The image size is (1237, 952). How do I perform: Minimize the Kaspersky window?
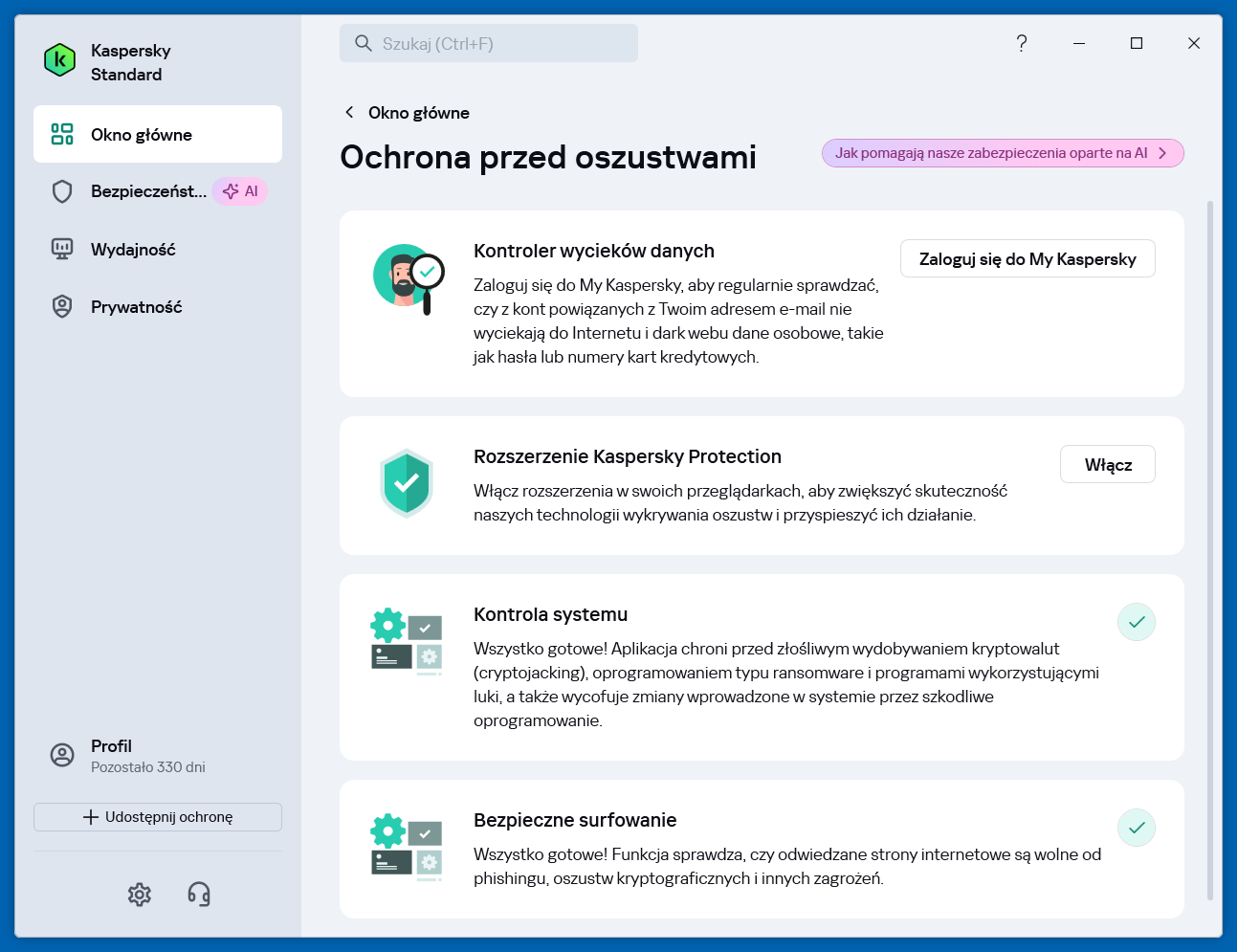1079,43
